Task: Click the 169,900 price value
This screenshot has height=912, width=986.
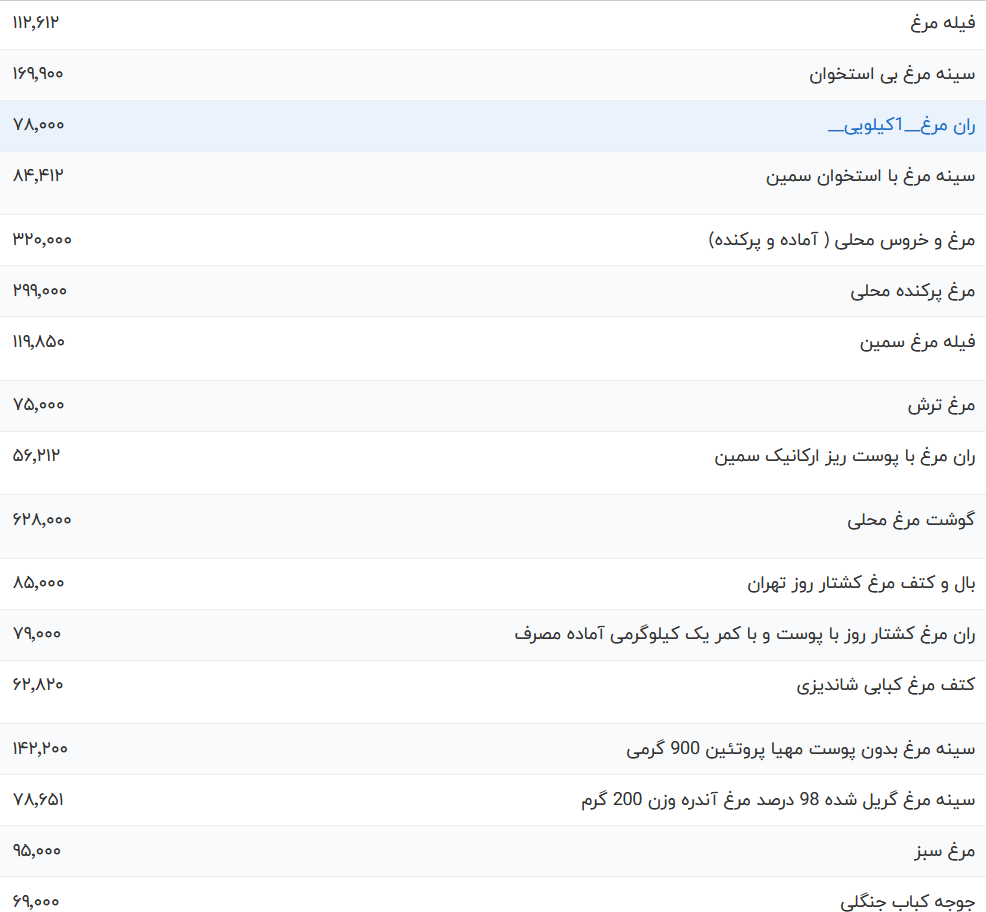Action: [x=40, y=73]
